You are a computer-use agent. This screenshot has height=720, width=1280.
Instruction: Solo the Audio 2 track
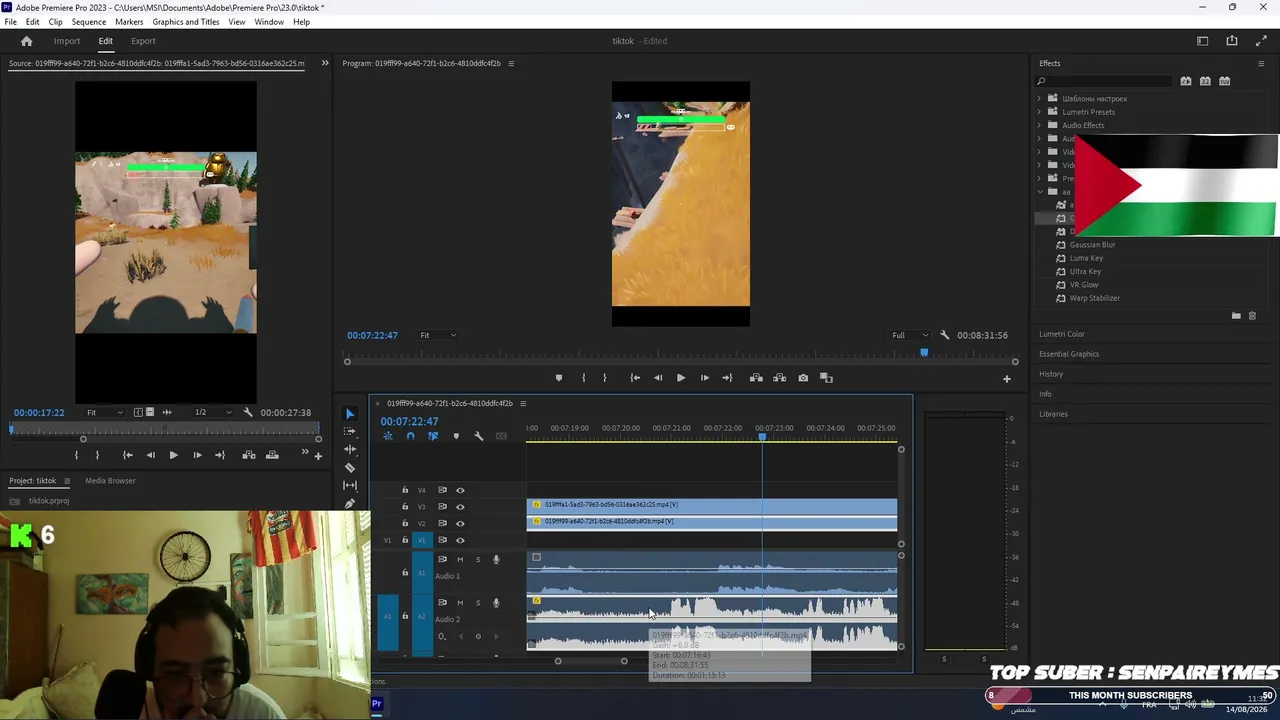[478, 603]
